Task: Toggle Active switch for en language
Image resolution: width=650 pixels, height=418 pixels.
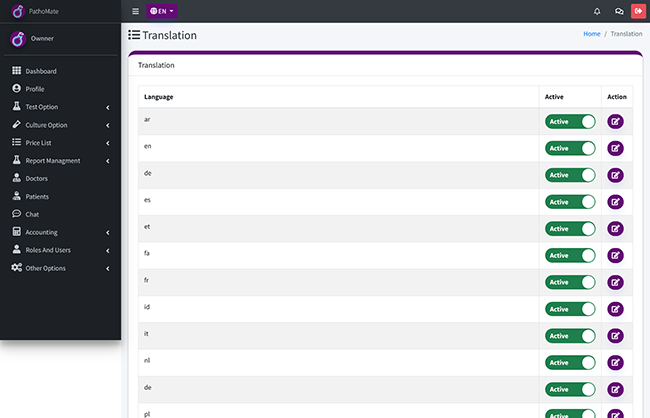Action: (570, 148)
